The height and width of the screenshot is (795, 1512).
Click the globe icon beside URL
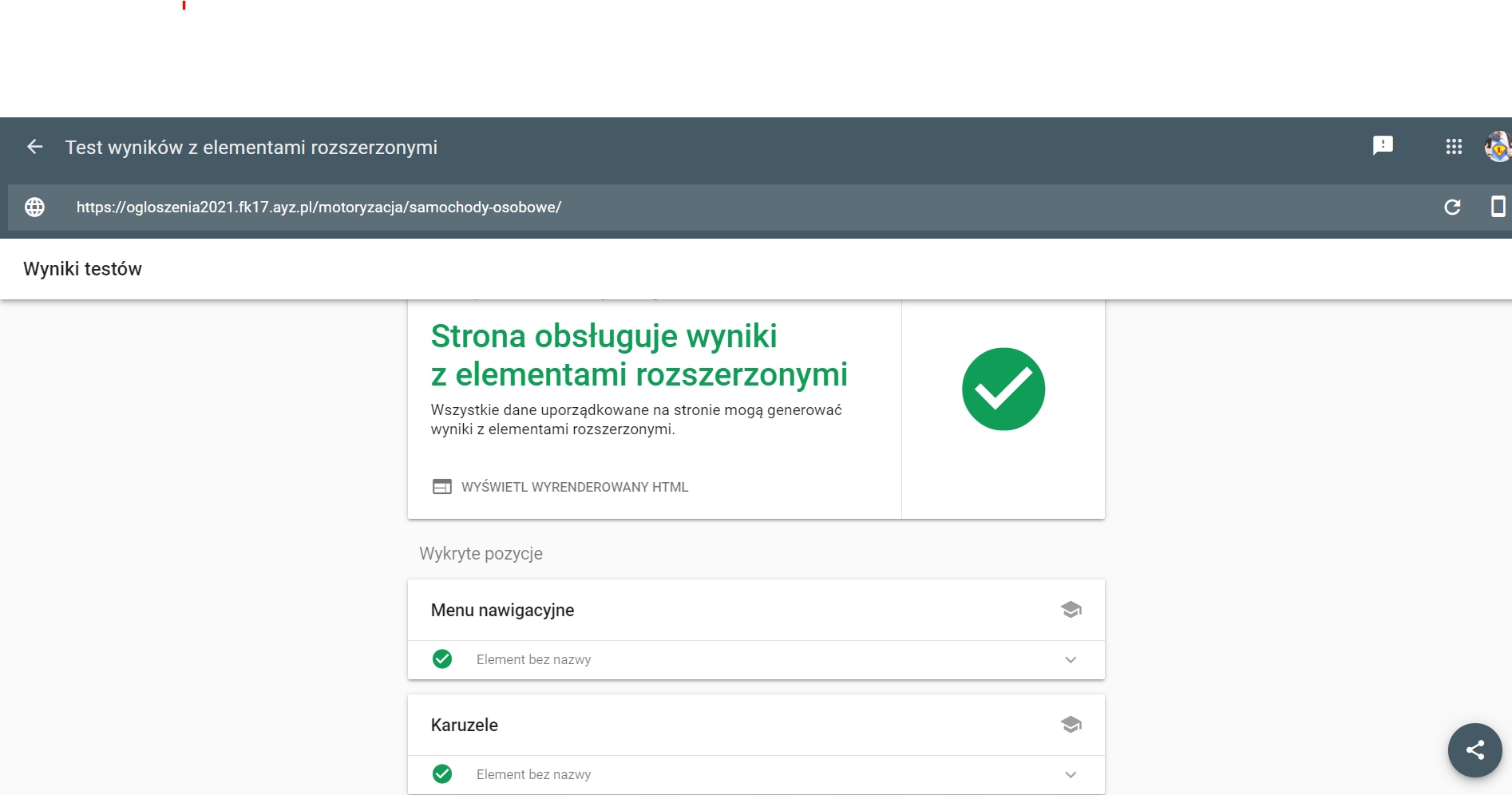click(x=34, y=208)
